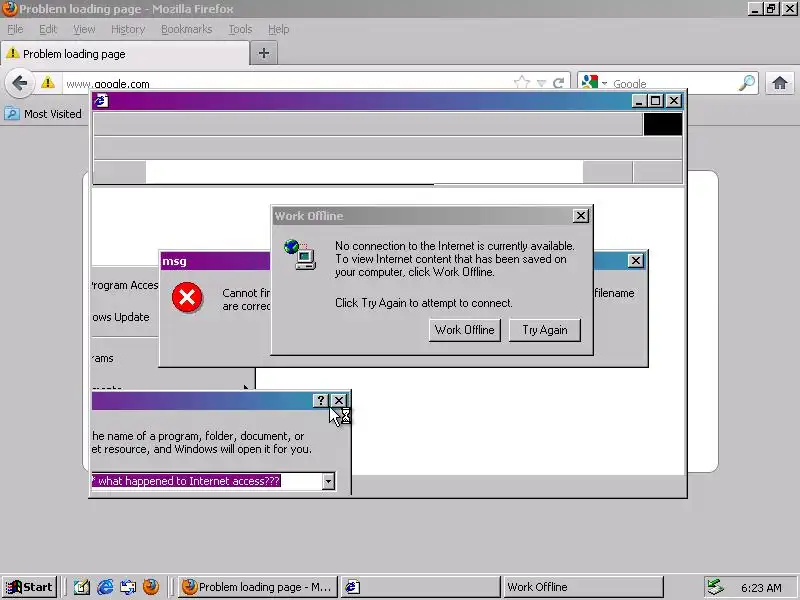Click the warning site identity icon in address bar
Screen dimensions: 800x600
tap(47, 83)
